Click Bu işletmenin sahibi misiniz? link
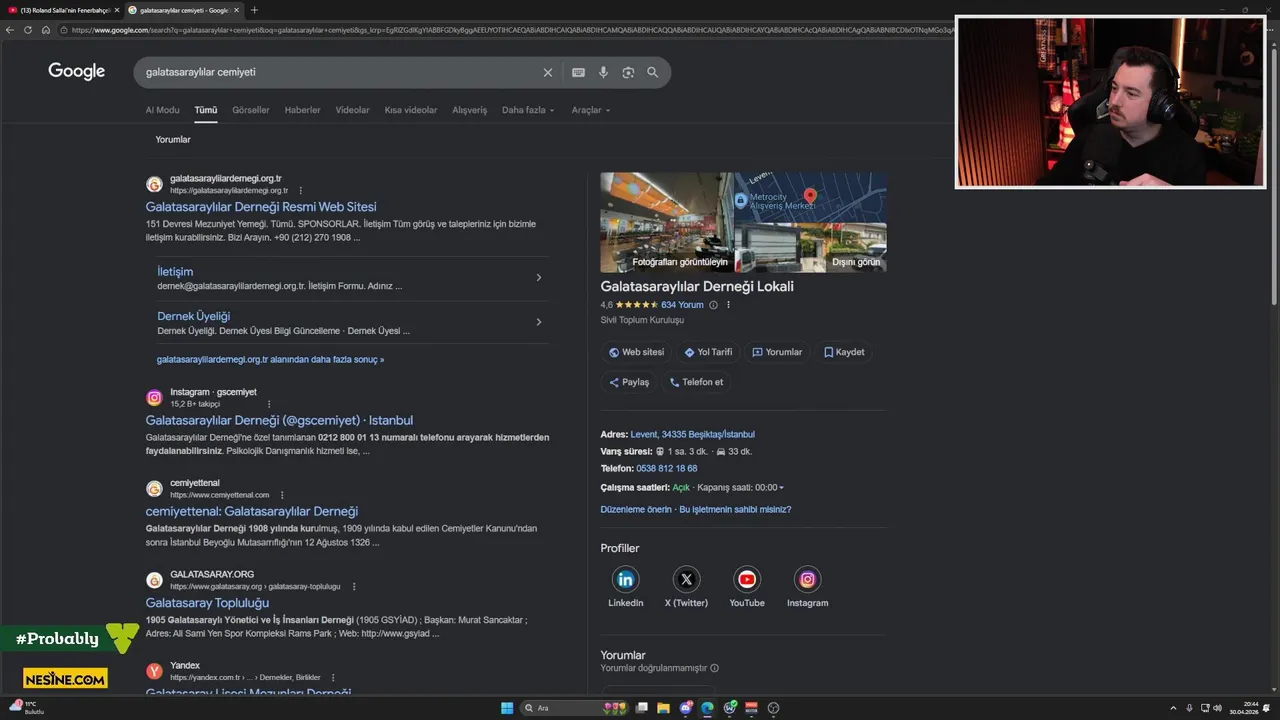 click(735, 509)
